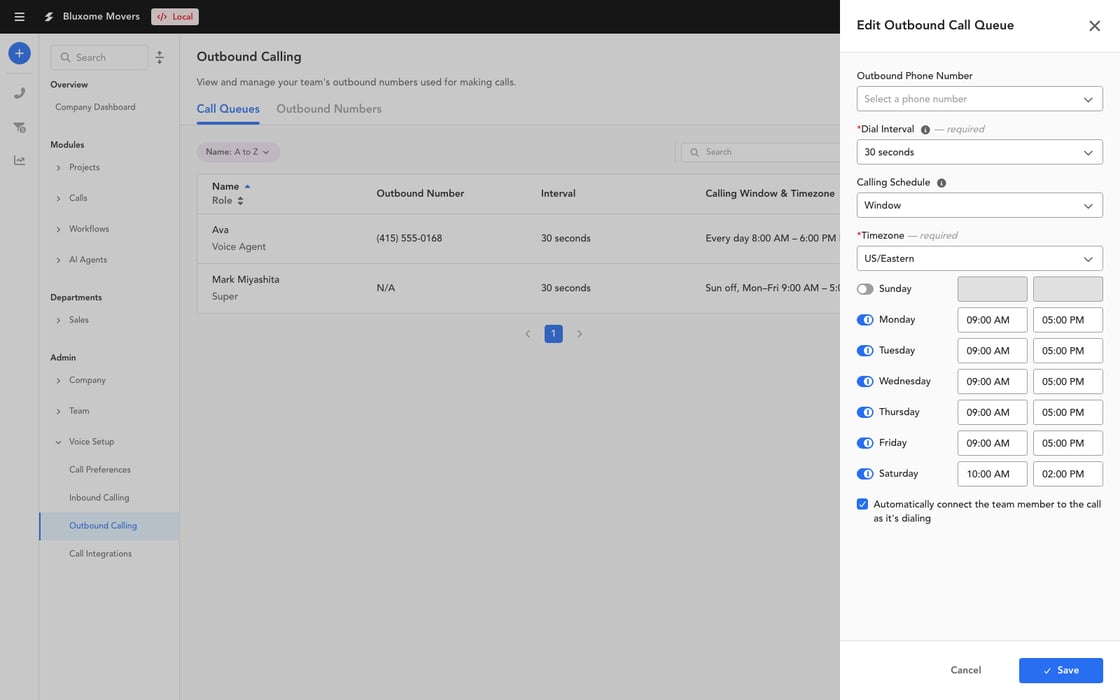The image size is (1120, 700).
Task: Toggle Saturday calling off
Action: (865, 474)
